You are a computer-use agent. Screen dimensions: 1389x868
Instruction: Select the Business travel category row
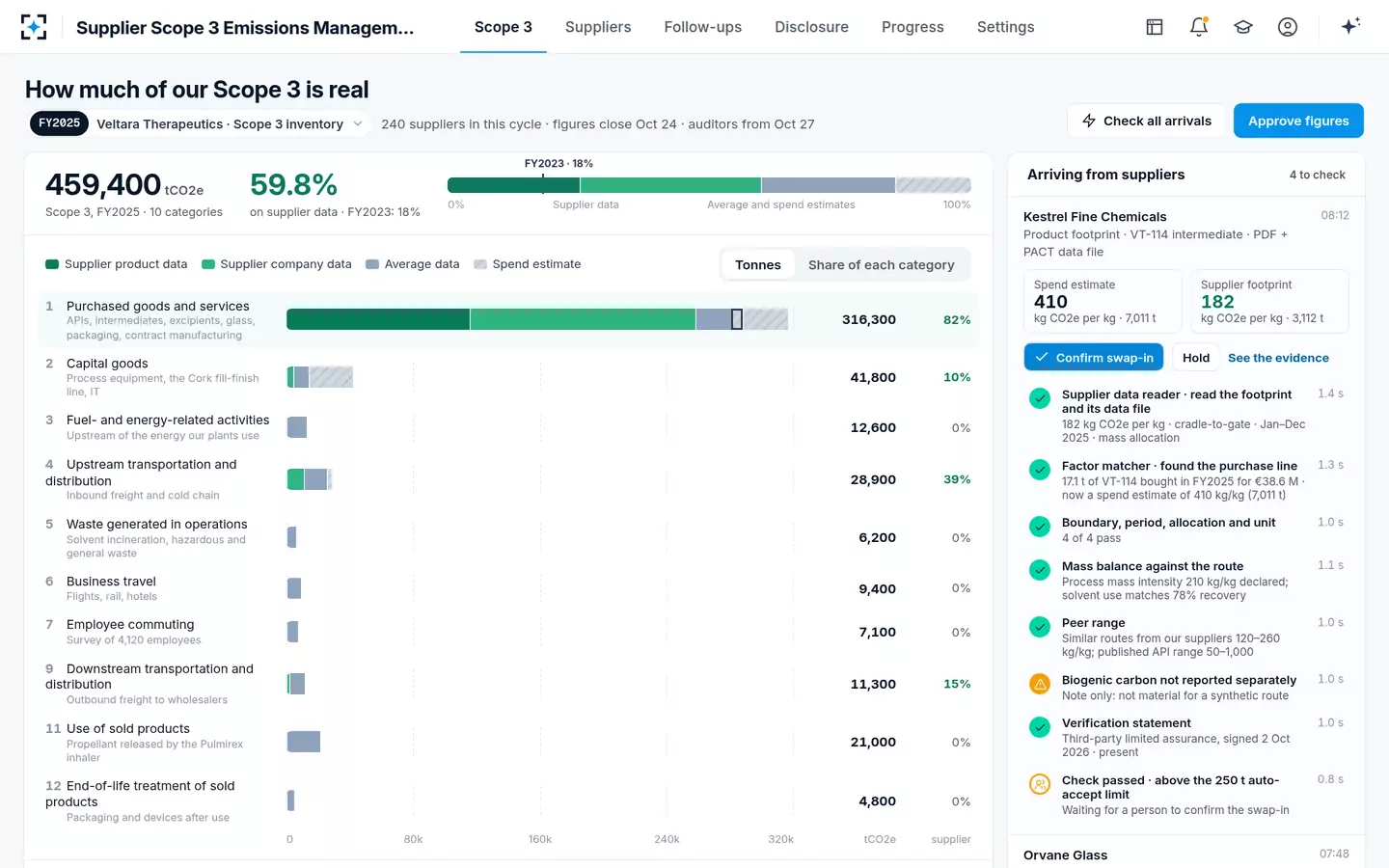coord(508,588)
